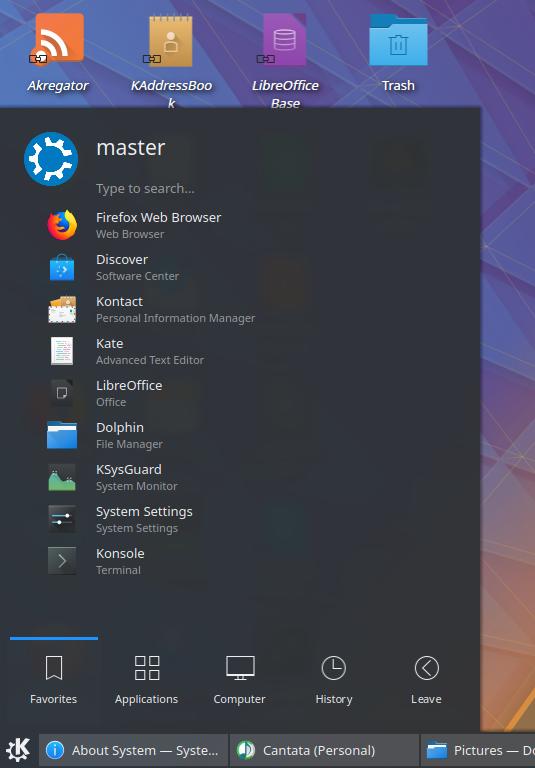Launch Firefox Web Browser from favorites
Viewport: 535px width, 768px height.
pos(240,225)
